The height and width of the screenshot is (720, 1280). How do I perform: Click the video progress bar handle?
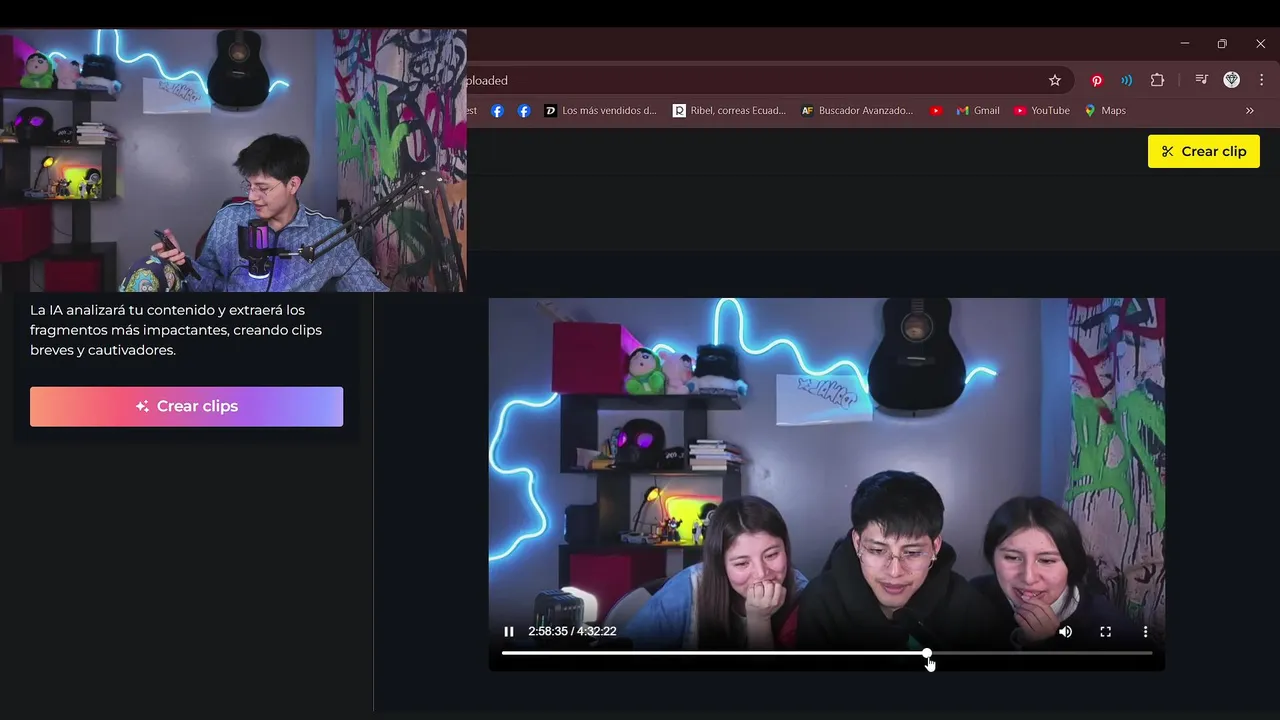pyautogui.click(x=927, y=653)
